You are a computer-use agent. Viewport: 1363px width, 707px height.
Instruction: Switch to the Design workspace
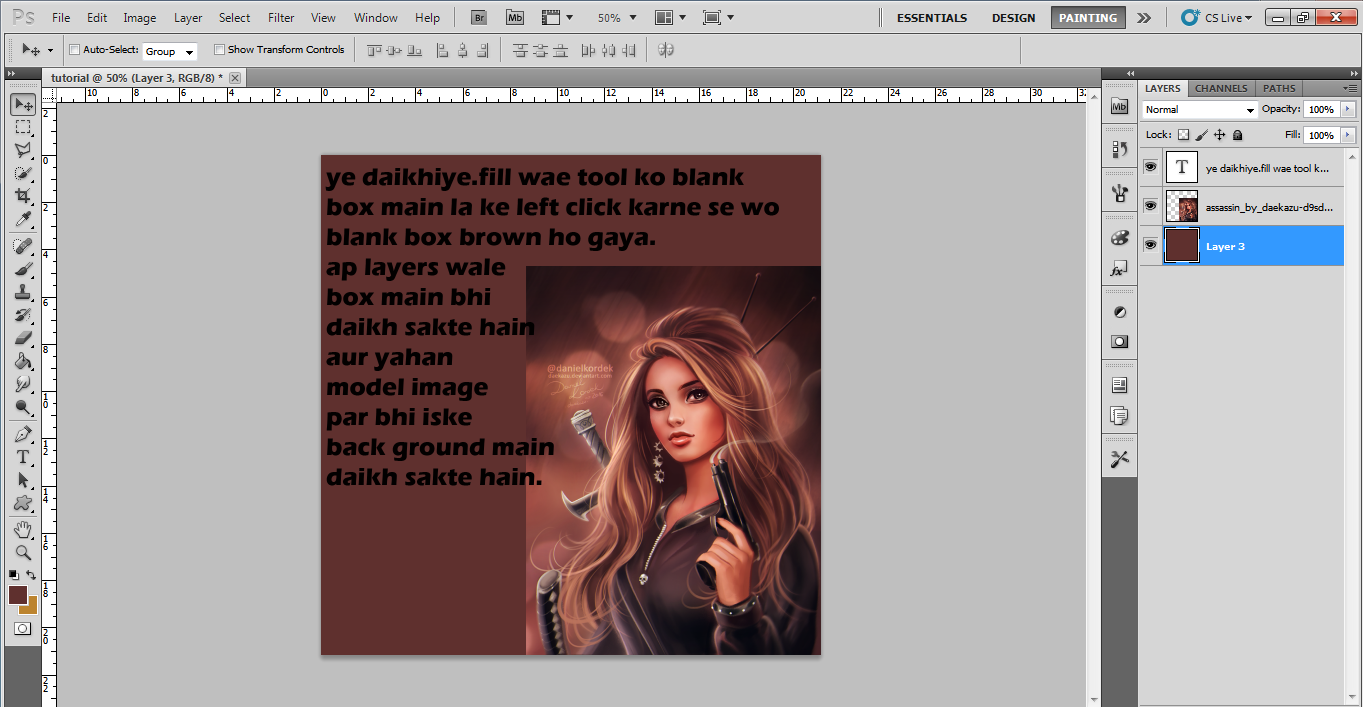1013,17
